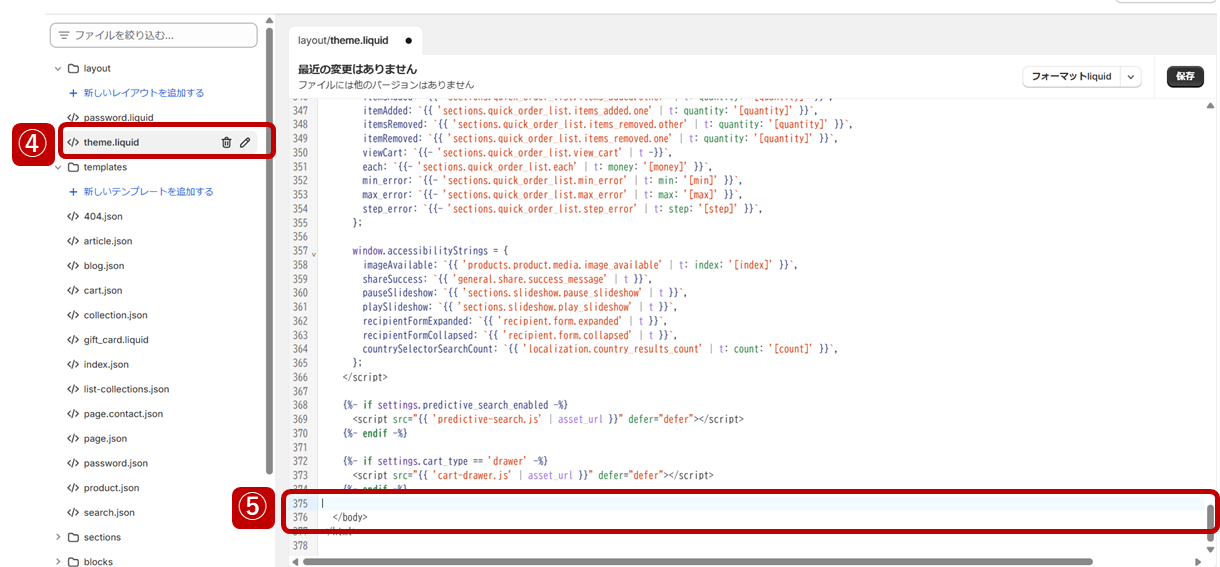Fold code at line 357 arrow
Screen dimensions: 1220x567
click(314, 253)
